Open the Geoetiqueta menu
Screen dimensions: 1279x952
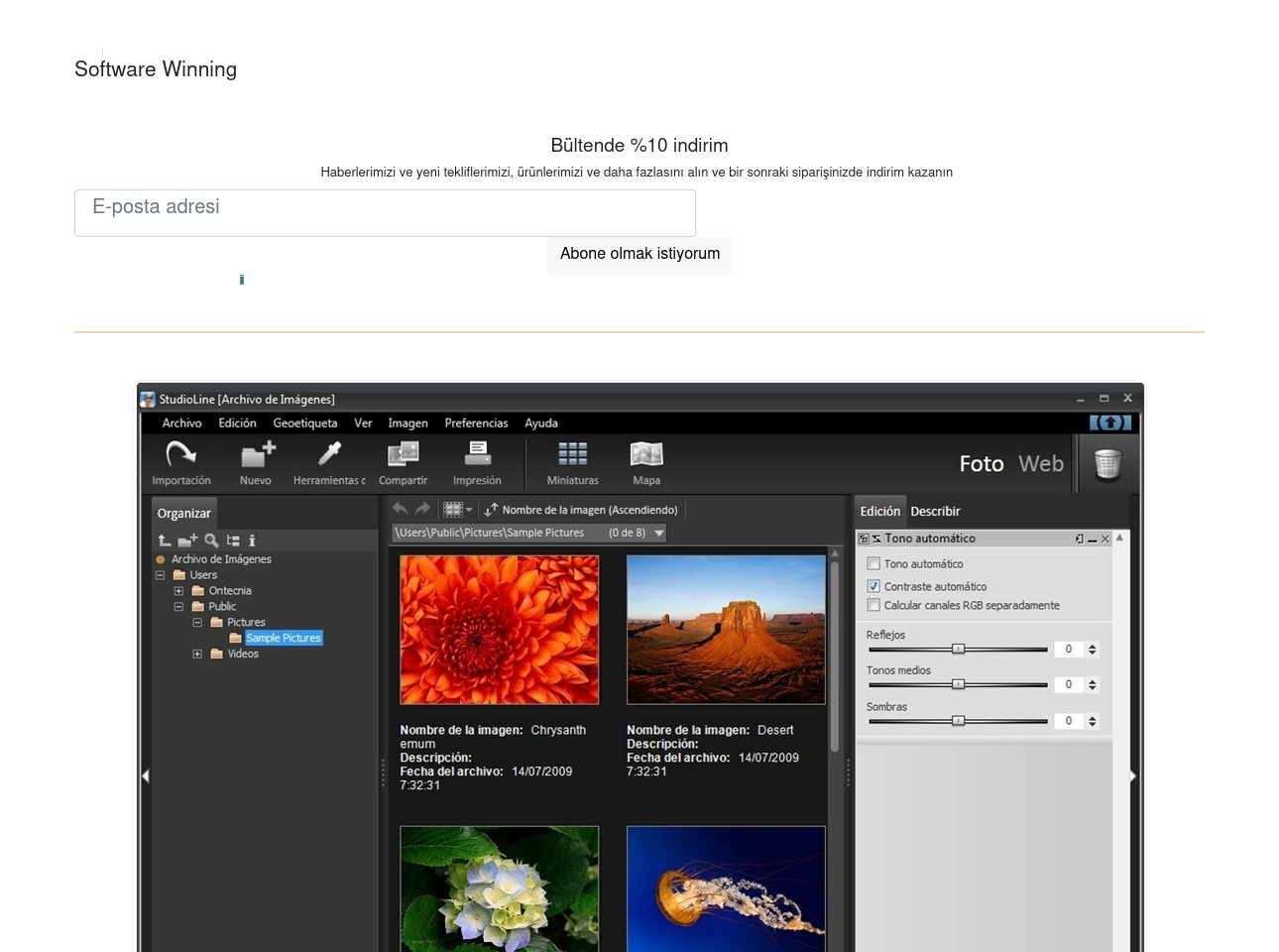point(305,422)
